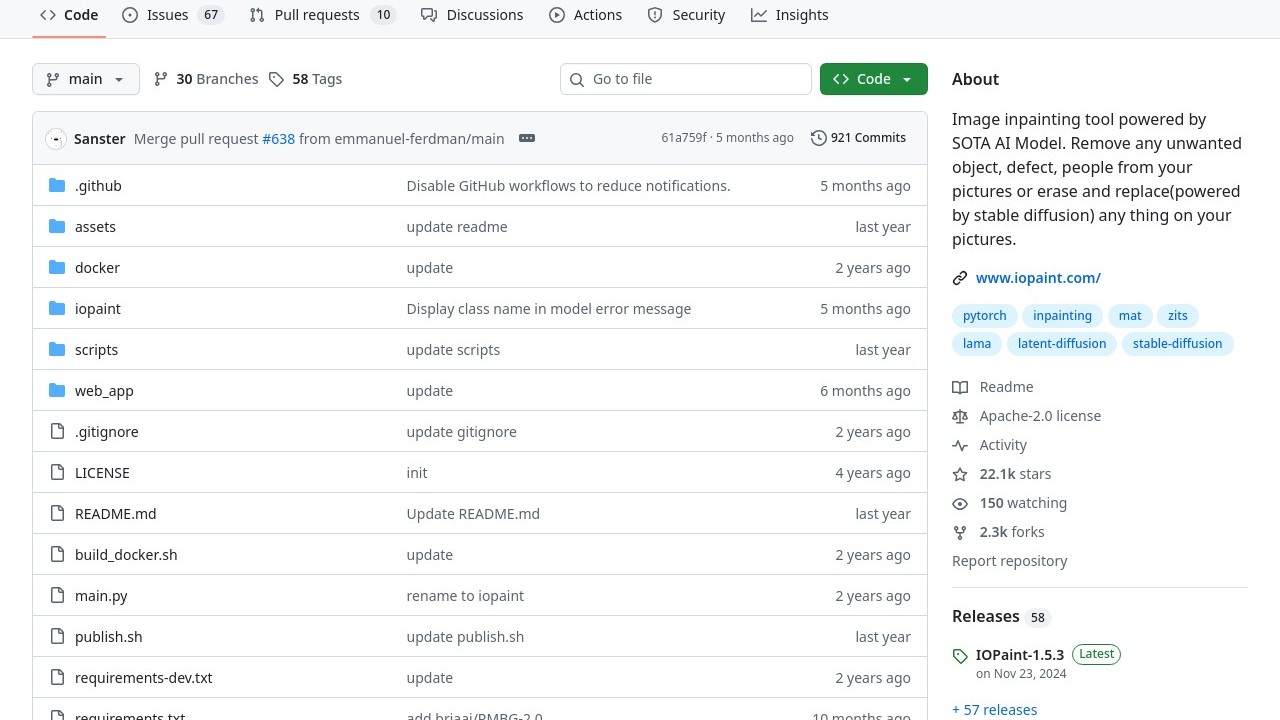Viewport: 1280px width, 720px height.
Task: Click the pytorch topic tag
Action: click(984, 315)
